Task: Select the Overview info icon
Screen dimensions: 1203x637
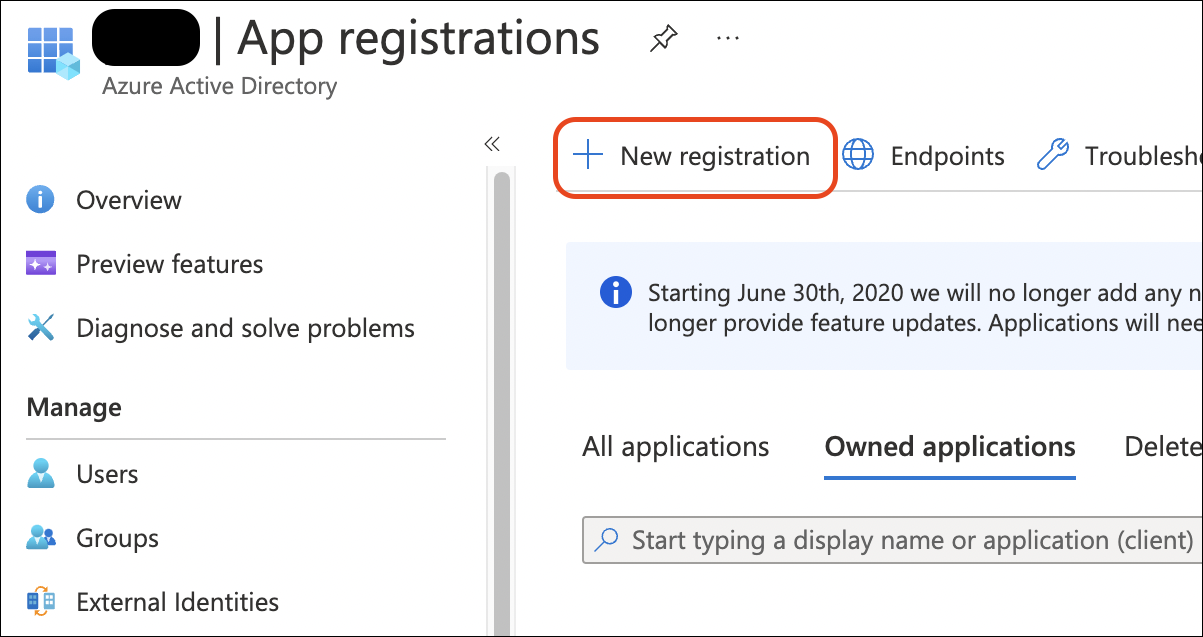Action: coord(40,199)
